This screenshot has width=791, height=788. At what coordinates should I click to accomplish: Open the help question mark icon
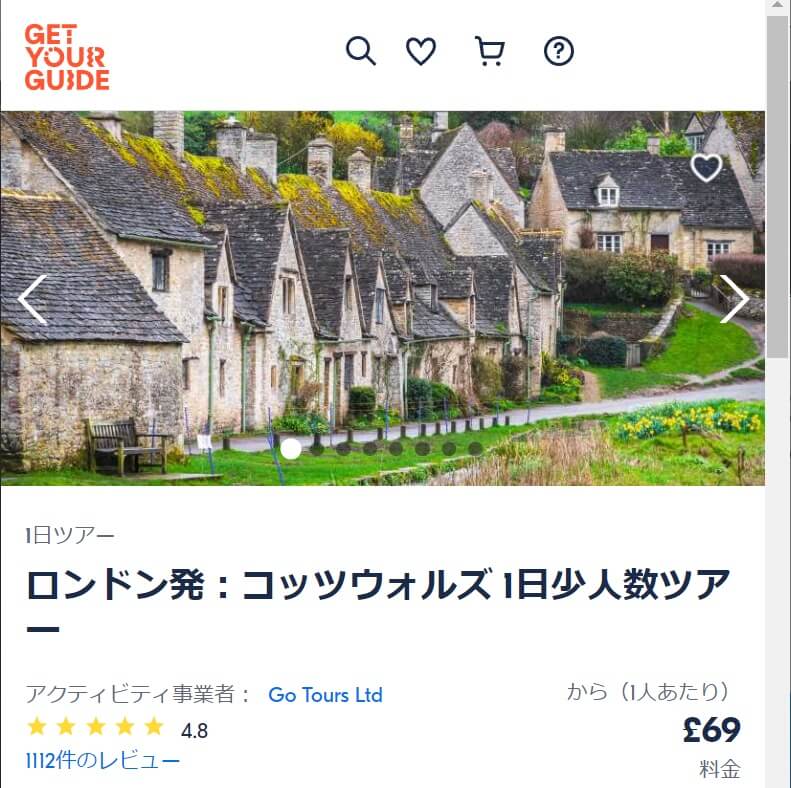point(558,51)
